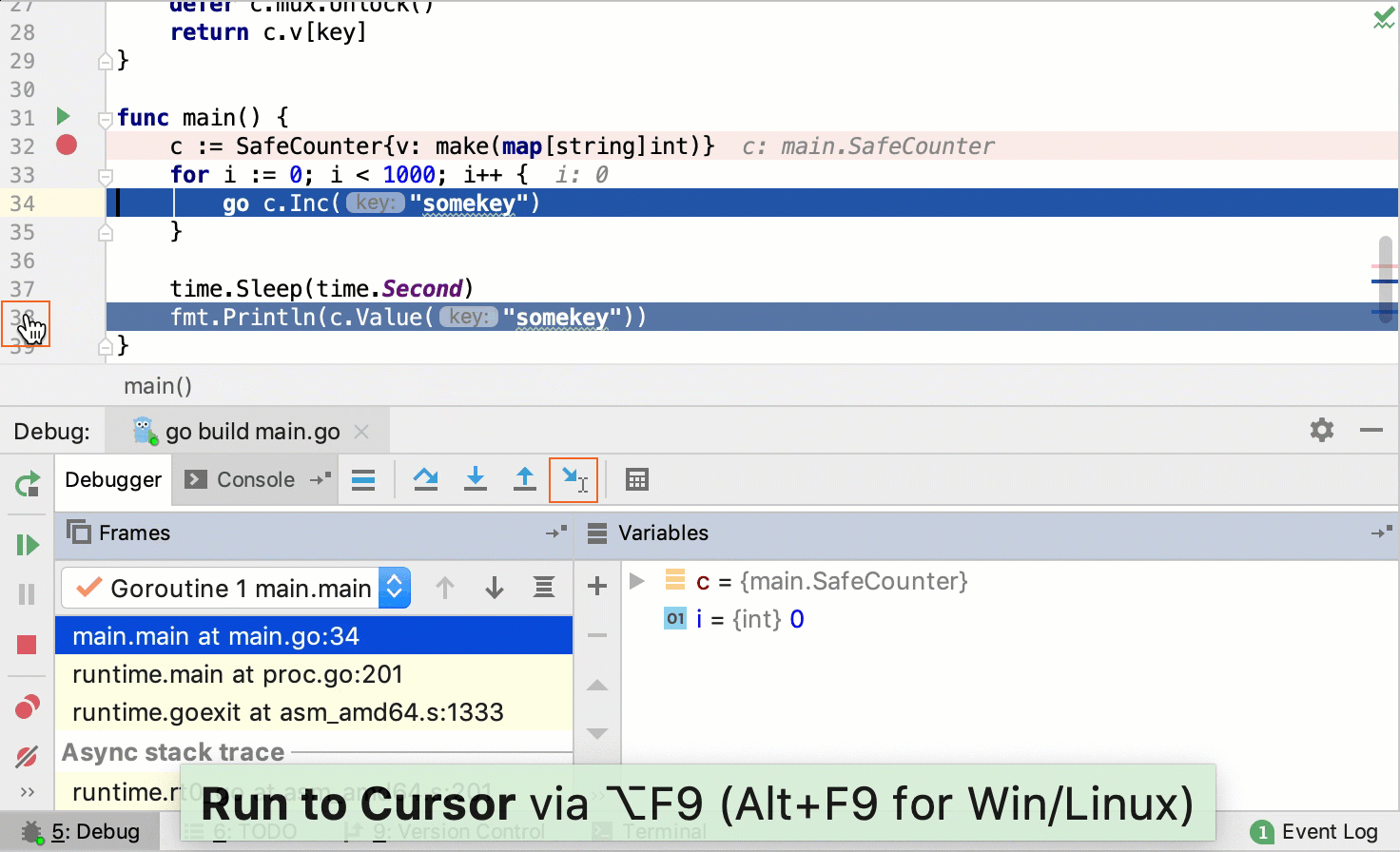Click the Step Over icon
Viewport: 1400px width, 852px height.
coord(425,479)
